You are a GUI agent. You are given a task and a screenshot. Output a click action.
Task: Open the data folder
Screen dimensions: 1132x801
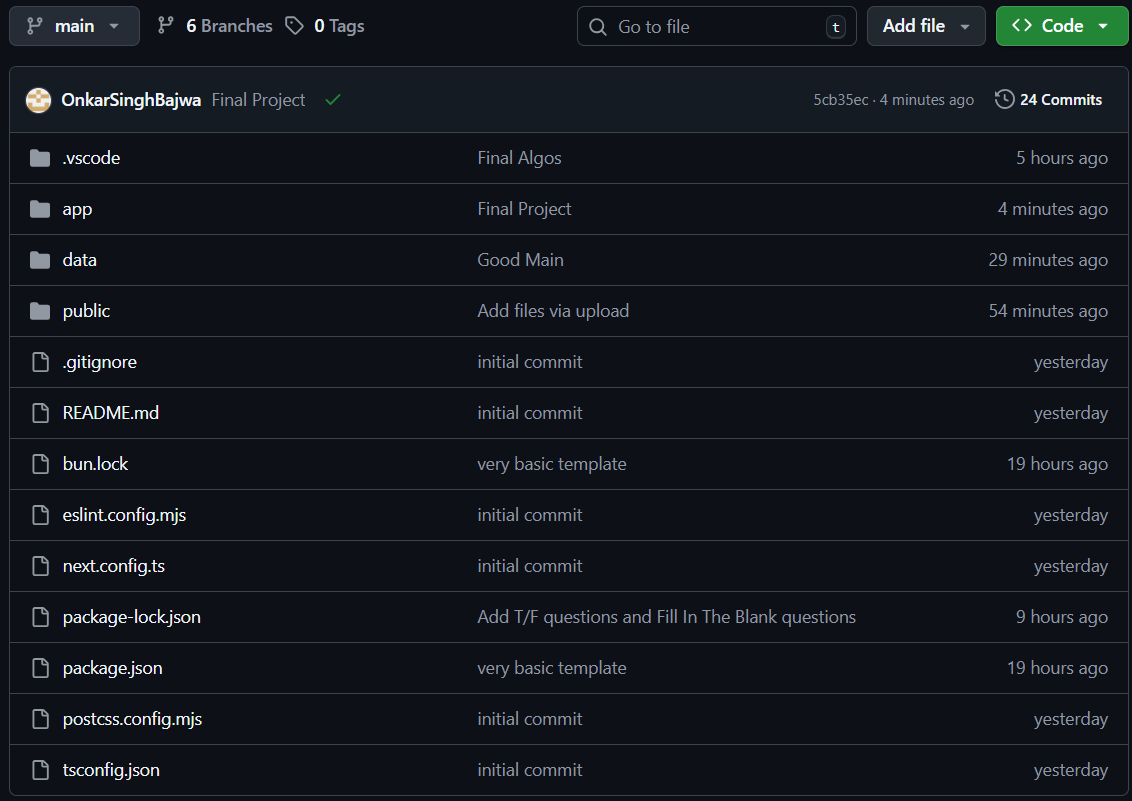pyautogui.click(x=79, y=260)
